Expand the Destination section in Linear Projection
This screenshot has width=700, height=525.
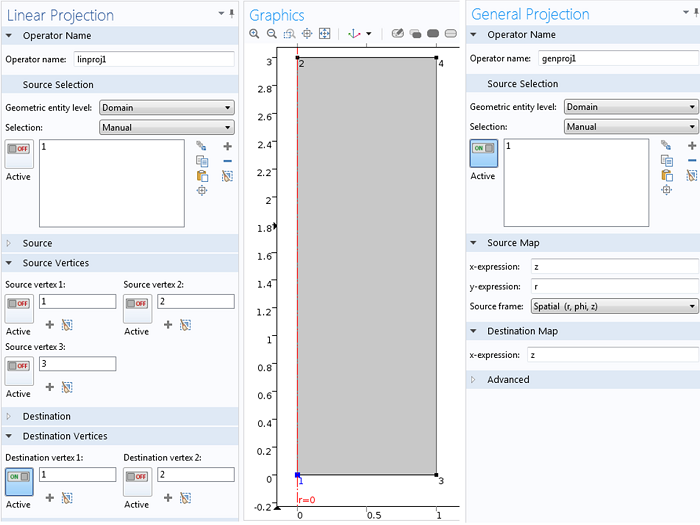click(x=46, y=416)
